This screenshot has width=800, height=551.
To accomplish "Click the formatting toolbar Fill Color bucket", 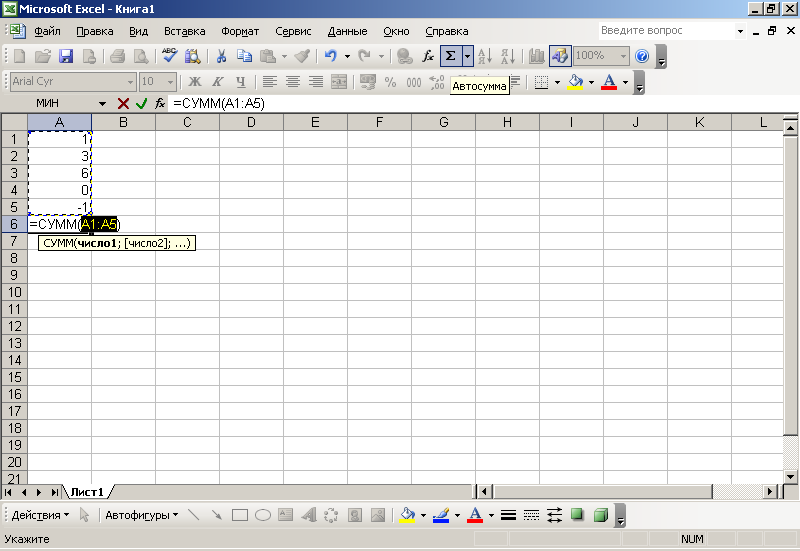I will tap(576, 82).
